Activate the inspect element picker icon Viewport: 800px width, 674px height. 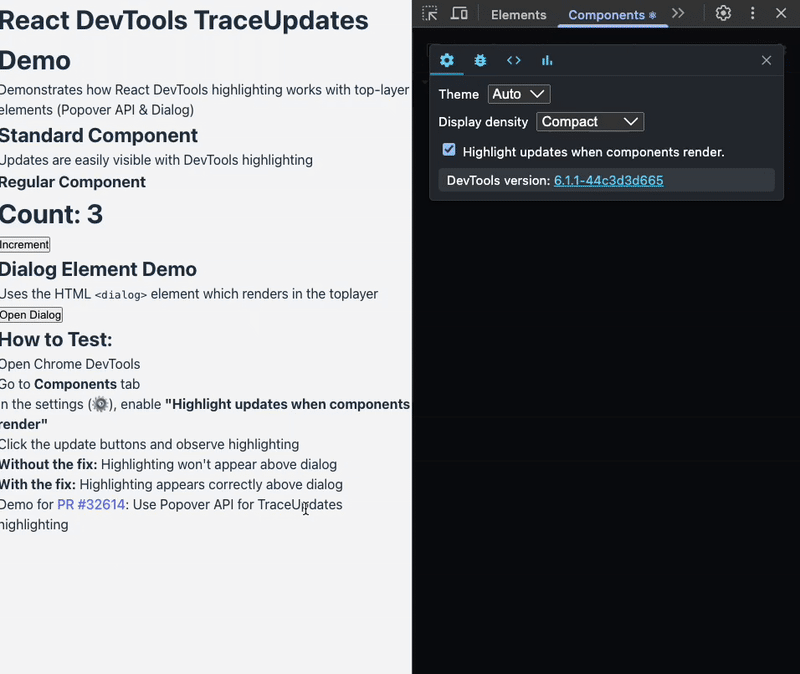tap(430, 14)
